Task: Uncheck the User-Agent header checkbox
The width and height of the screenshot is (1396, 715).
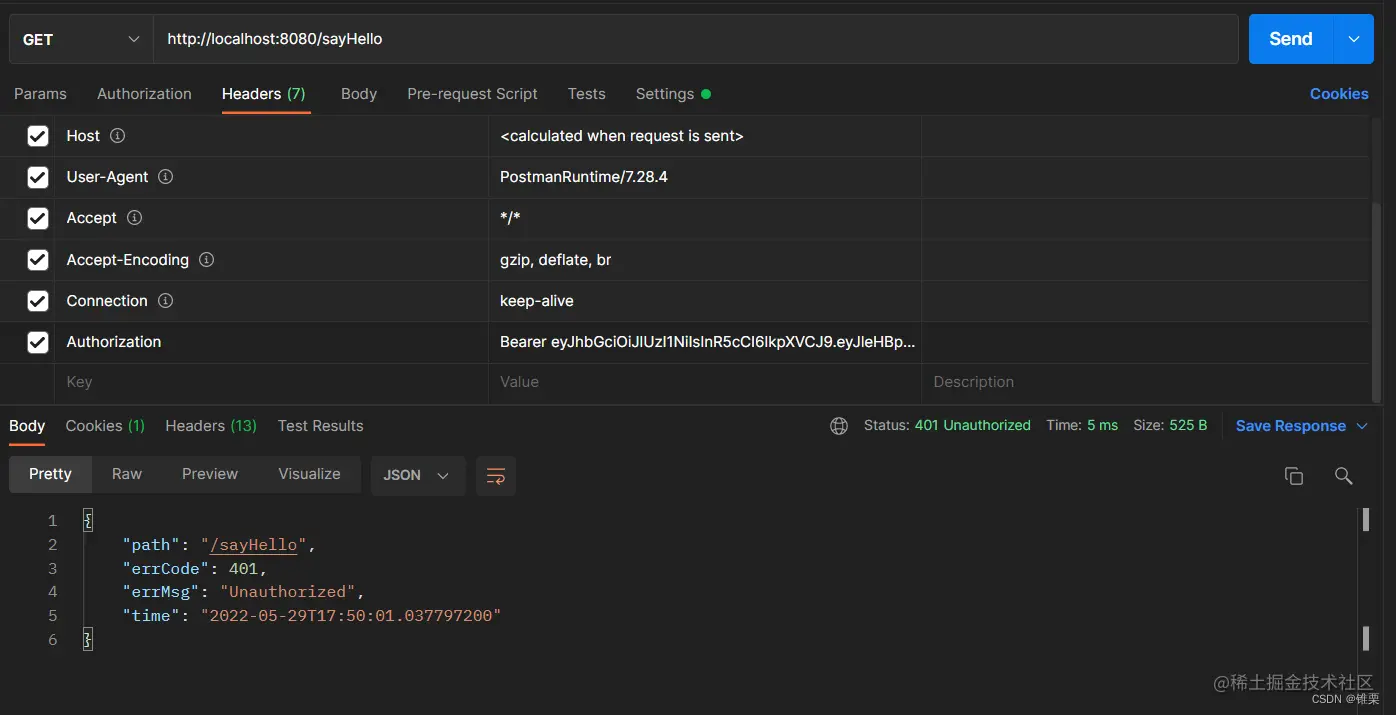Action: (x=38, y=177)
